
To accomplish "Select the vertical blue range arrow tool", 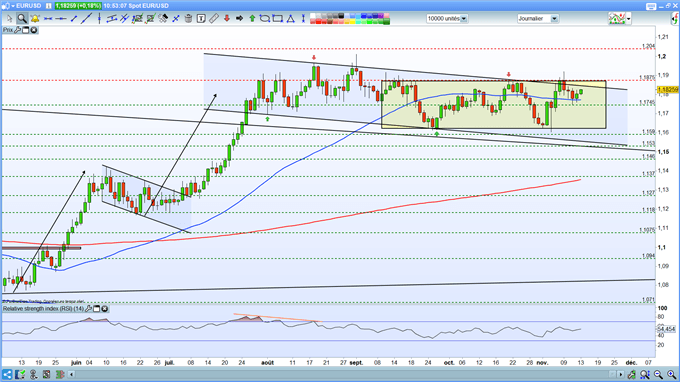I will click(x=303, y=18).
